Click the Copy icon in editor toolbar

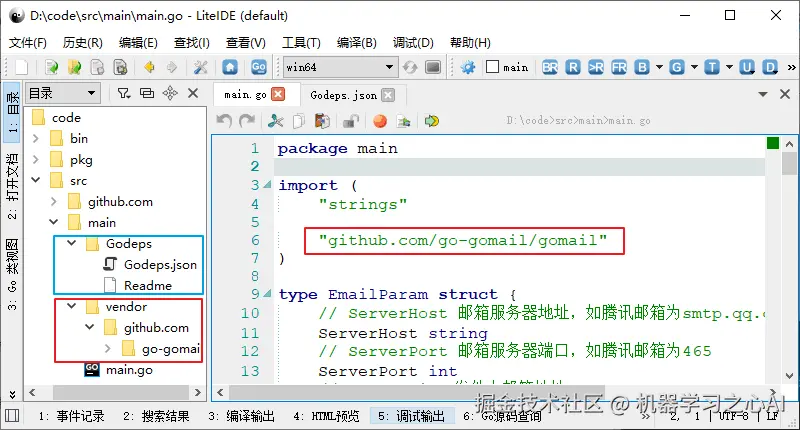298,121
